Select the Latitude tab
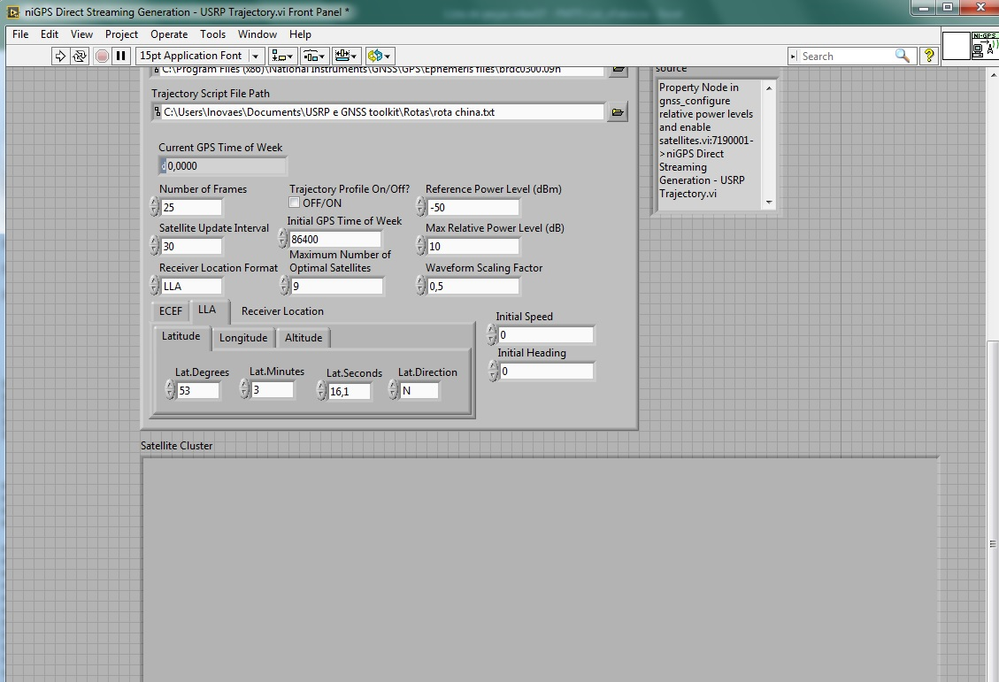The image size is (999, 682). 181,337
